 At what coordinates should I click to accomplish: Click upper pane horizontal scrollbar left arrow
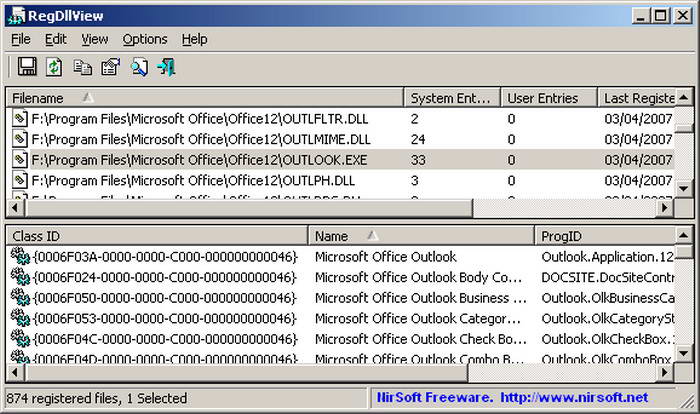[15, 208]
